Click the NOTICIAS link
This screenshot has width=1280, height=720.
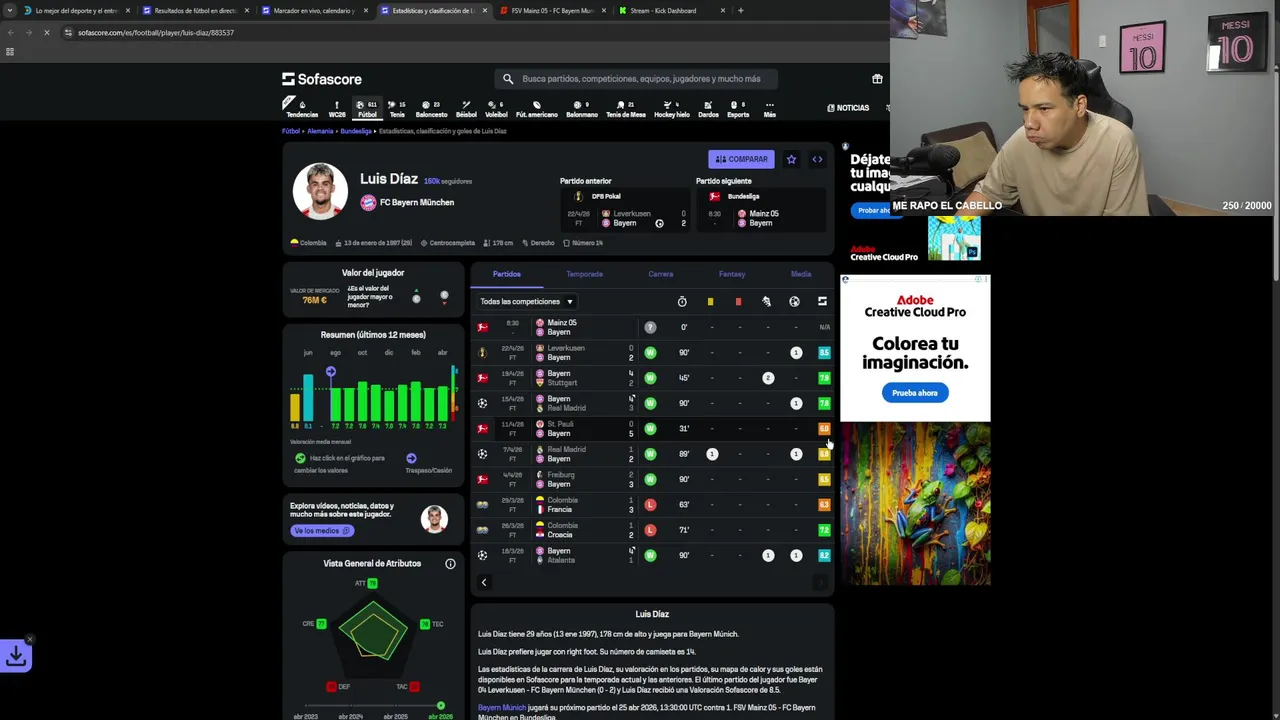coord(848,108)
